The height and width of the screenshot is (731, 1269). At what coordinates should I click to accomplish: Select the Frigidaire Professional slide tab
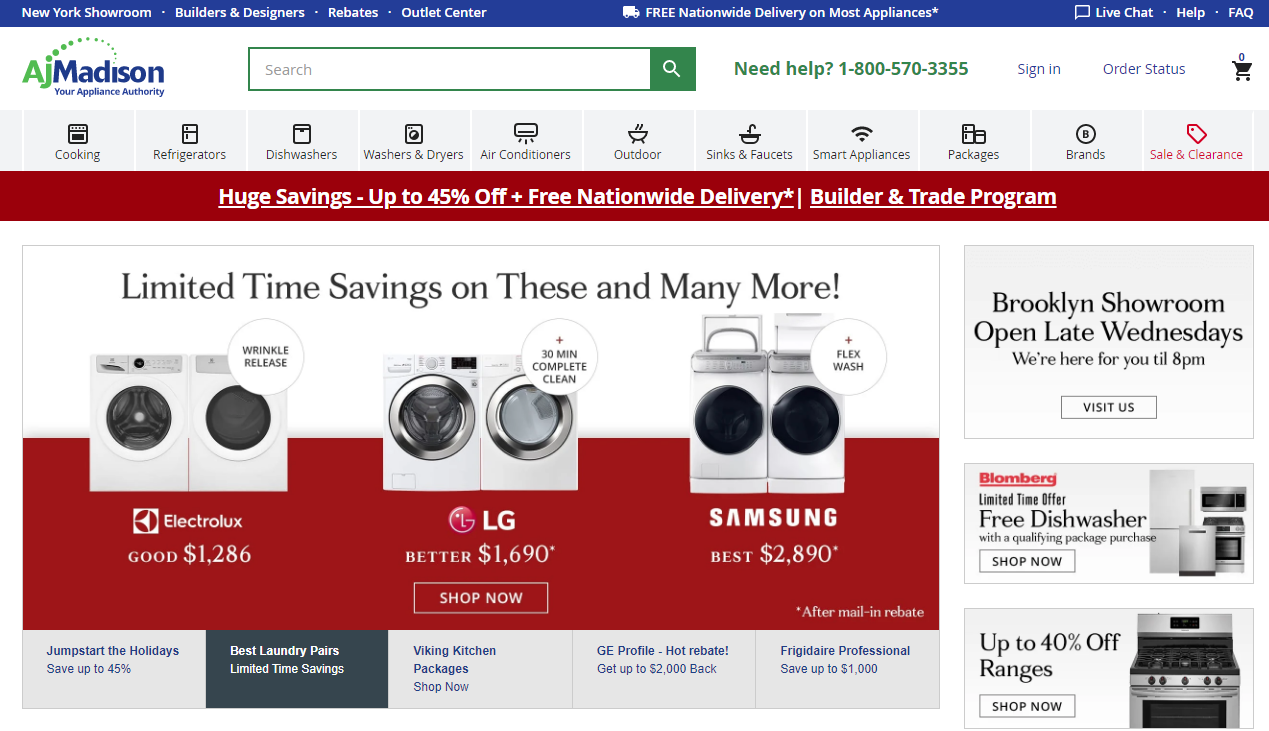(847, 669)
